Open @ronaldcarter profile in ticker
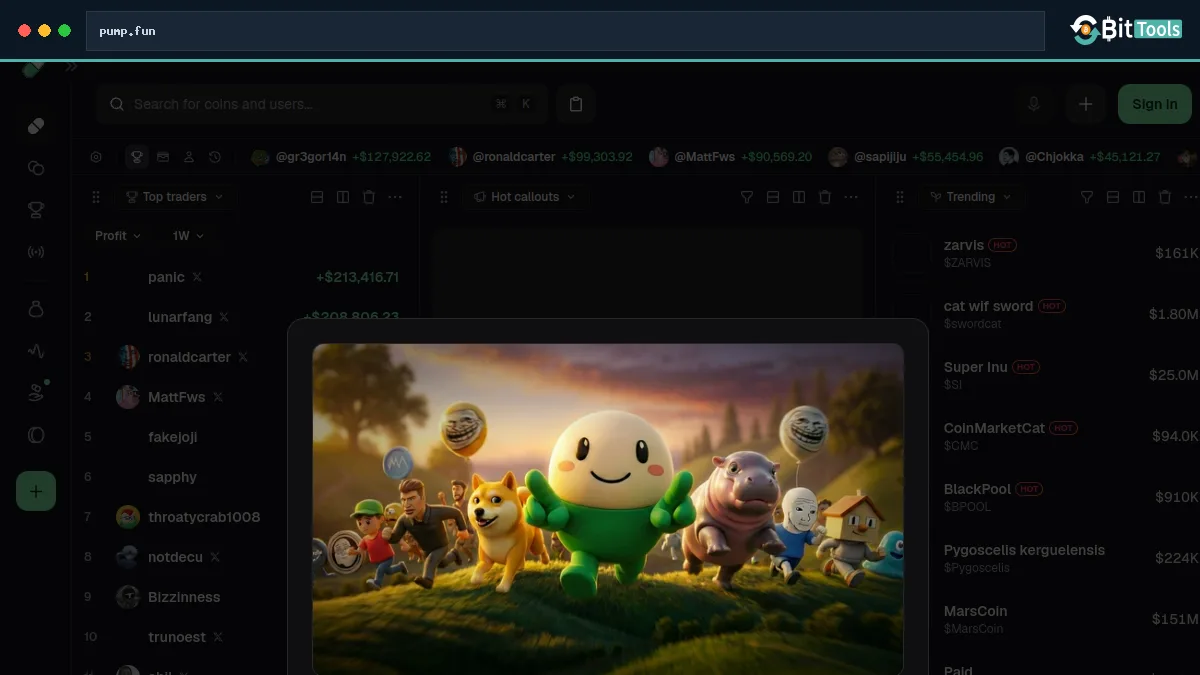Screen dimensions: 1200x675 pyautogui.click(x=540, y=157)
